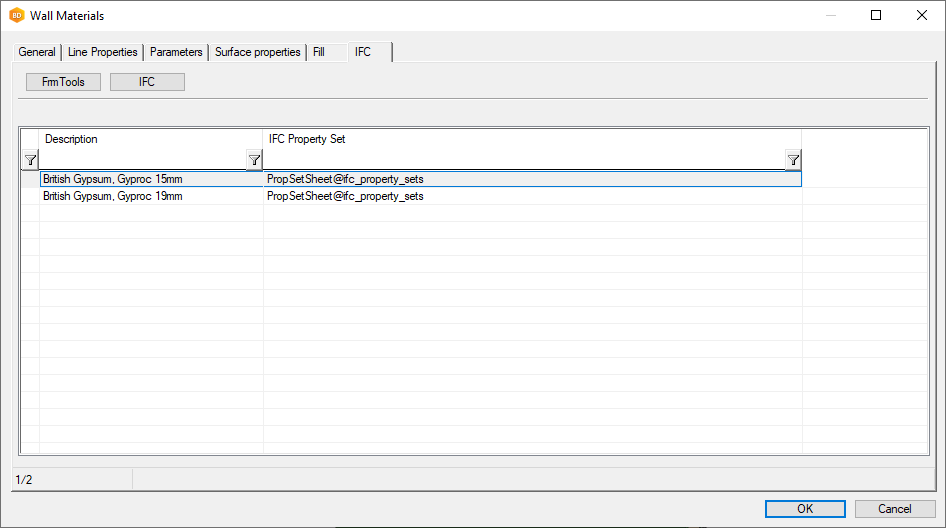
Task: Select the British Gypsum, Gyproc 19mm row
Action: pyautogui.click(x=150, y=197)
